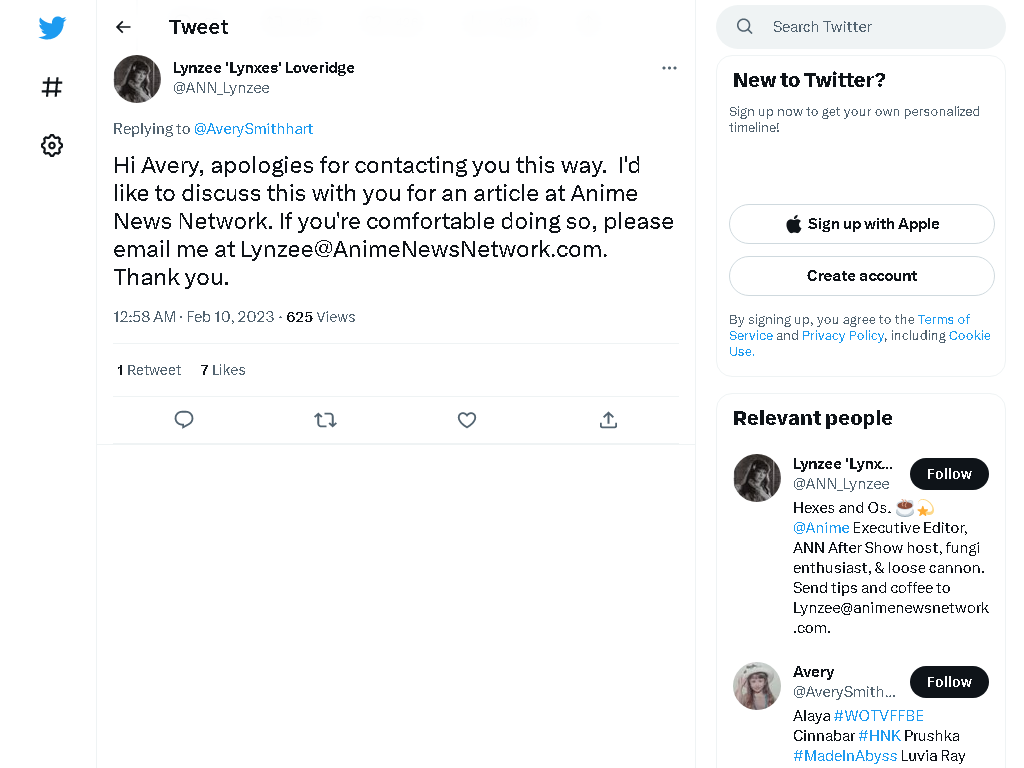View the 7 Likes list
The width and height of the screenshot is (1024, 768).
click(223, 370)
